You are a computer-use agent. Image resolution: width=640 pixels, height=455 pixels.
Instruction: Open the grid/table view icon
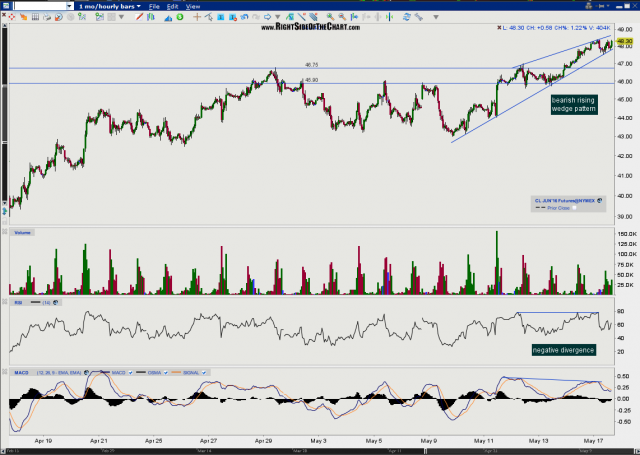(x=36, y=17)
